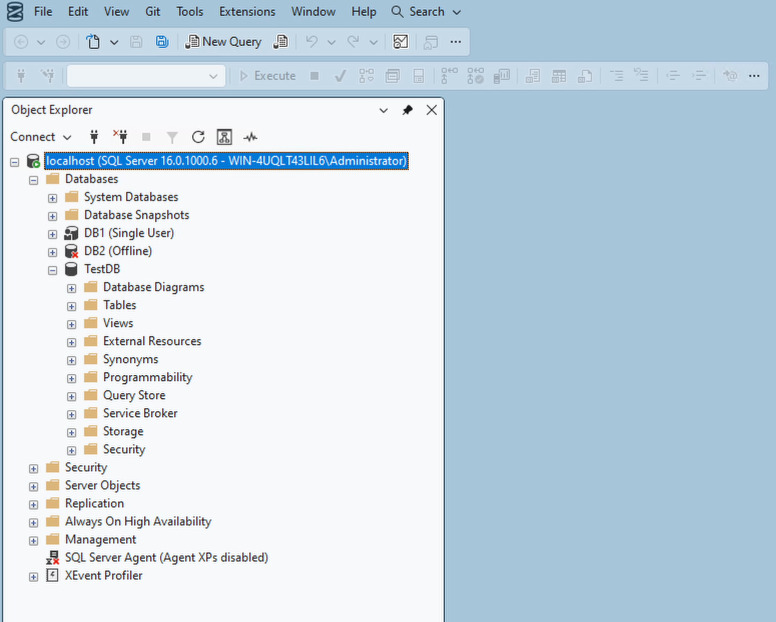The height and width of the screenshot is (622, 776).
Task: Open the Connect dropdown in Object Explorer
Action: (x=41, y=137)
